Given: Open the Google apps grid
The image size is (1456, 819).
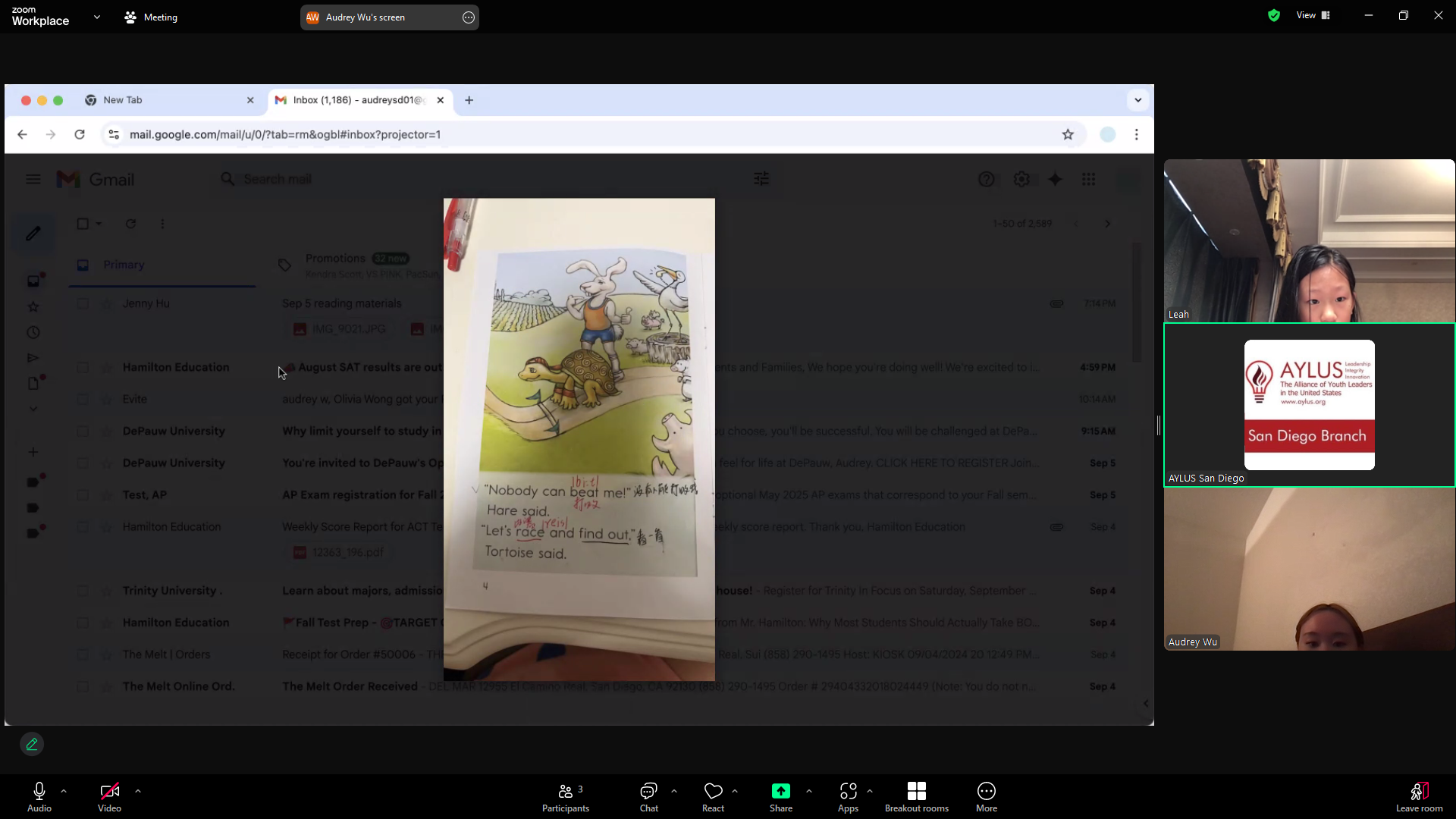Looking at the screenshot, I should pos(1088,180).
